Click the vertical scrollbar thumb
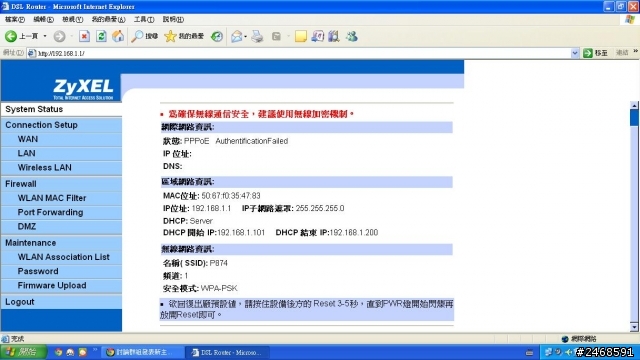The width and height of the screenshot is (640, 360). [634, 118]
